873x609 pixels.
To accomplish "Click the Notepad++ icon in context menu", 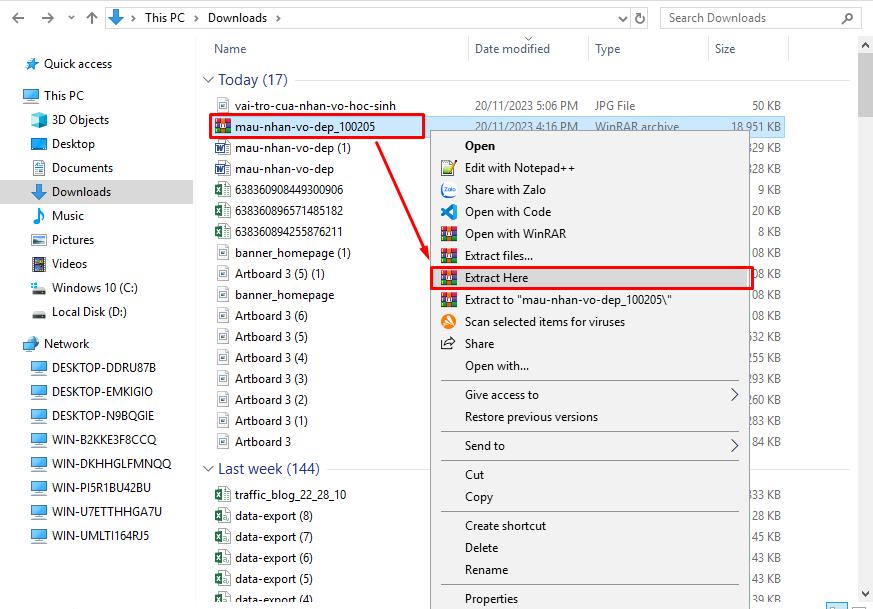I will [449, 168].
